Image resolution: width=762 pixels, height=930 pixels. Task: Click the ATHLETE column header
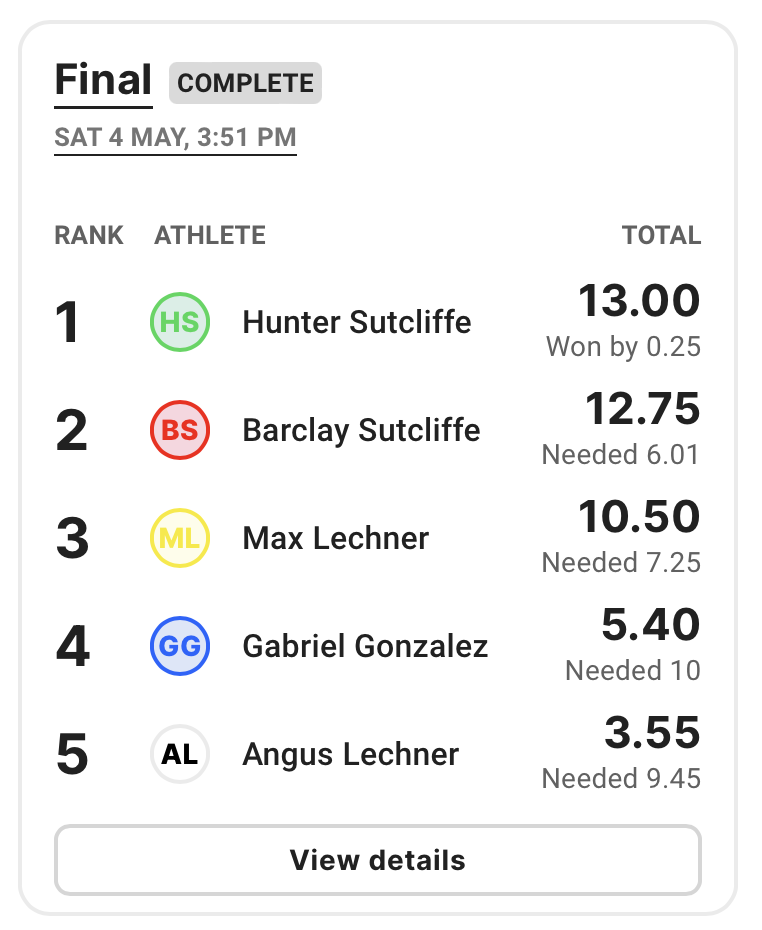(x=210, y=235)
